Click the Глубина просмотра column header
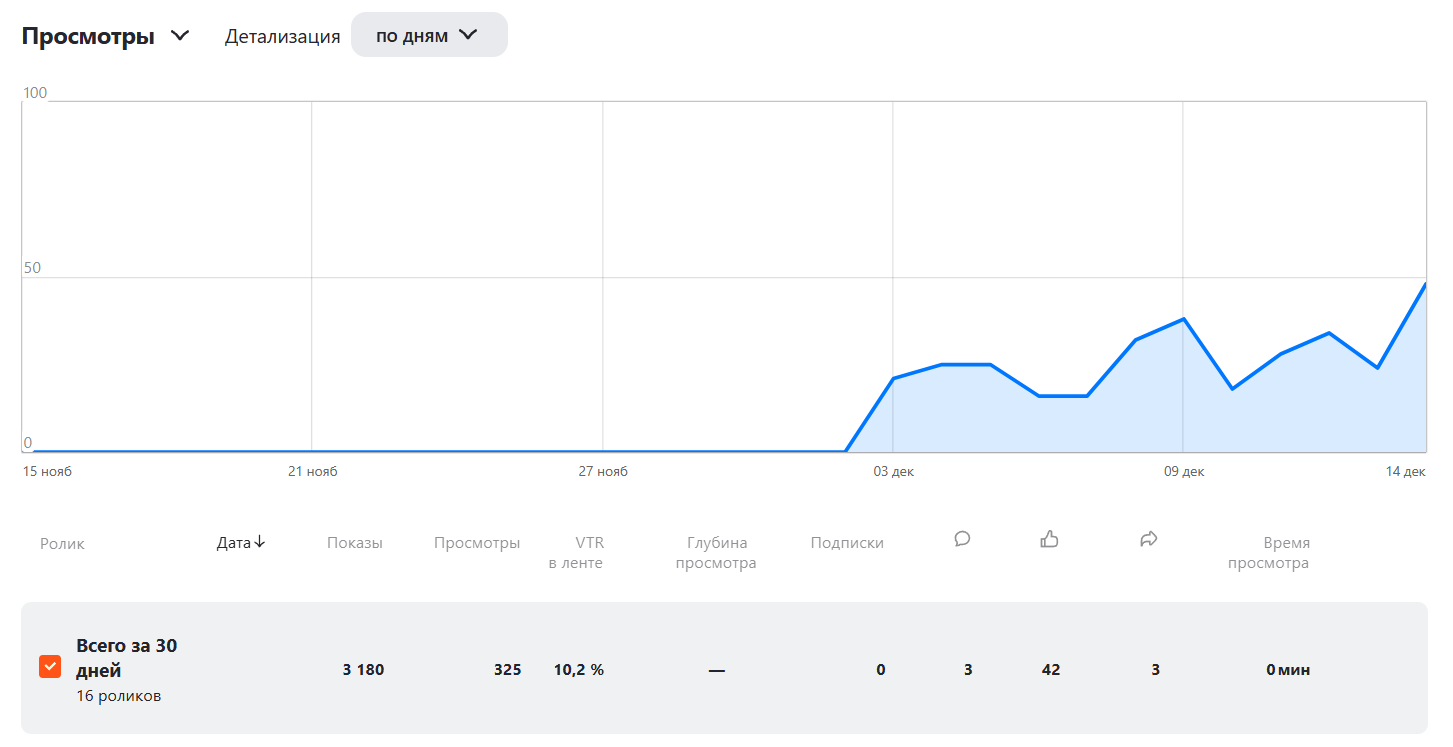The height and width of the screenshot is (747, 1453). (x=716, y=553)
